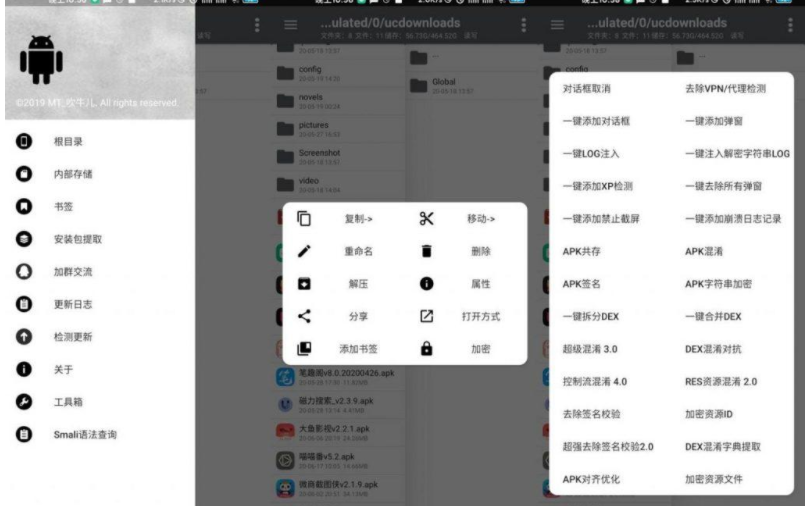Select 超强去除签名校验2.0 option

click(x=608, y=447)
